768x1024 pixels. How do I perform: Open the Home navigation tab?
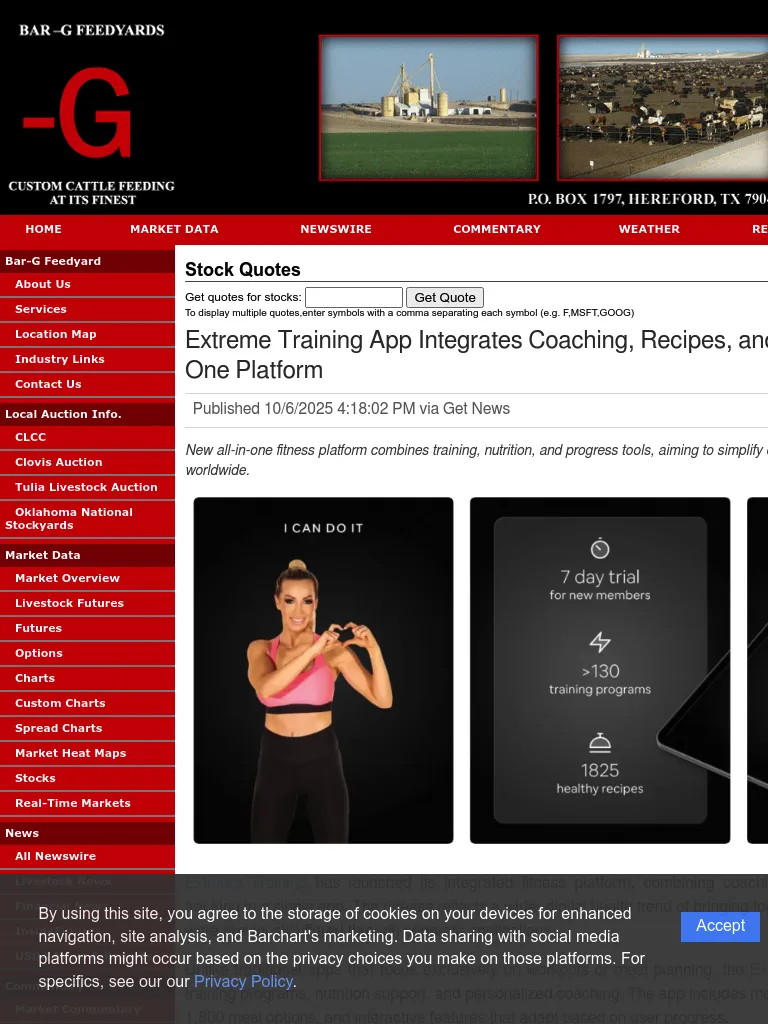[x=44, y=229]
